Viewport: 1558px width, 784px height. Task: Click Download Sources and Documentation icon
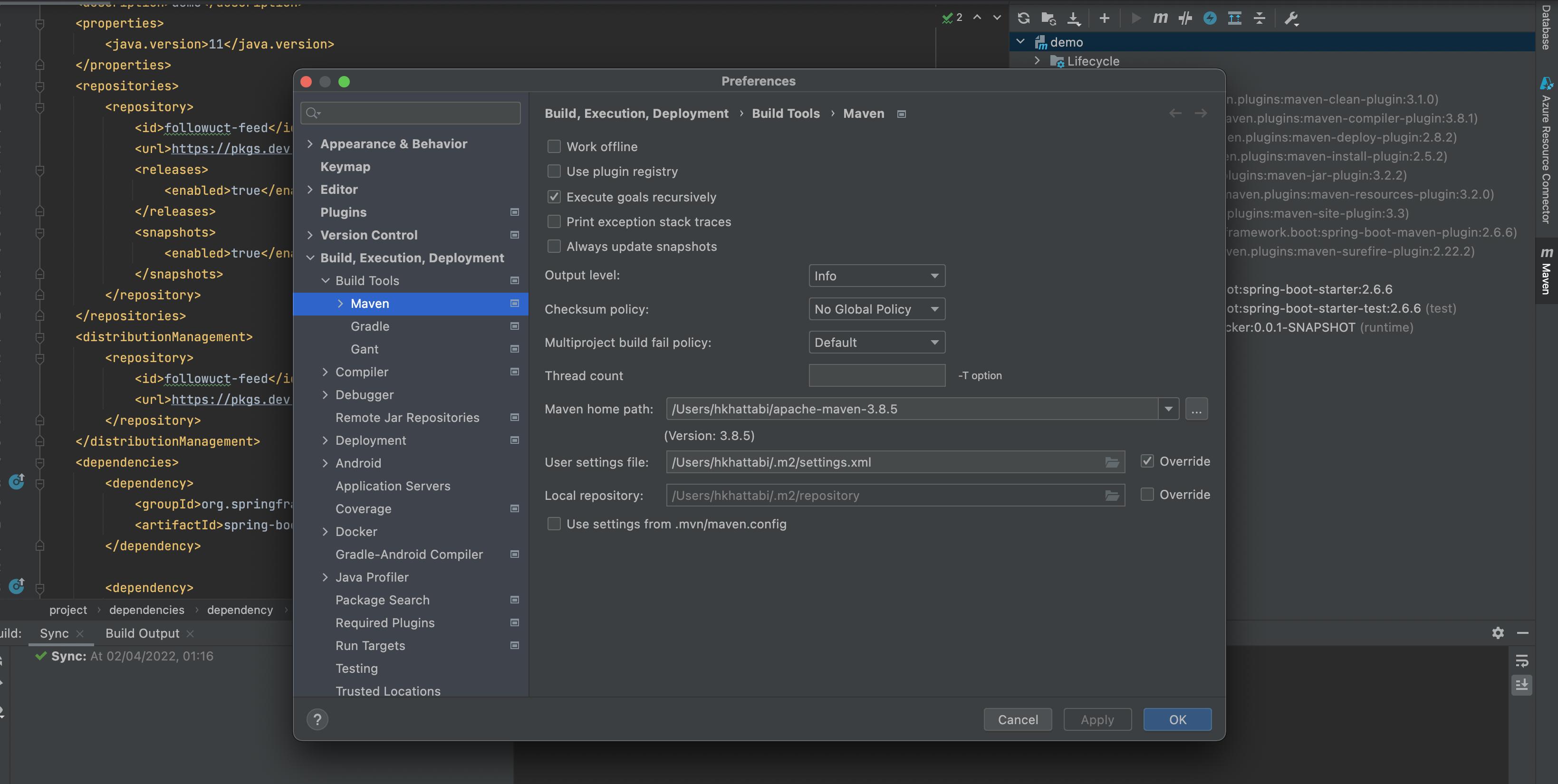click(1074, 18)
